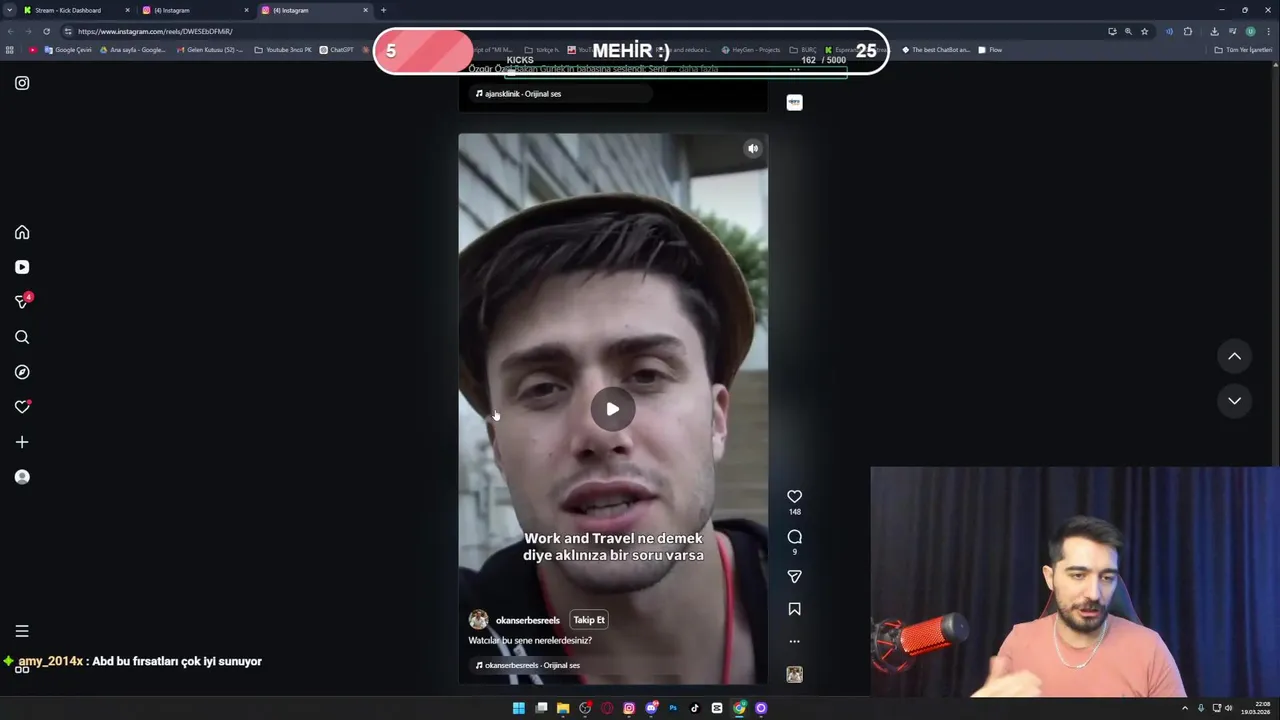Screen dimensions: 1280x720
Task: Open comments on the reel
Action: (795, 537)
